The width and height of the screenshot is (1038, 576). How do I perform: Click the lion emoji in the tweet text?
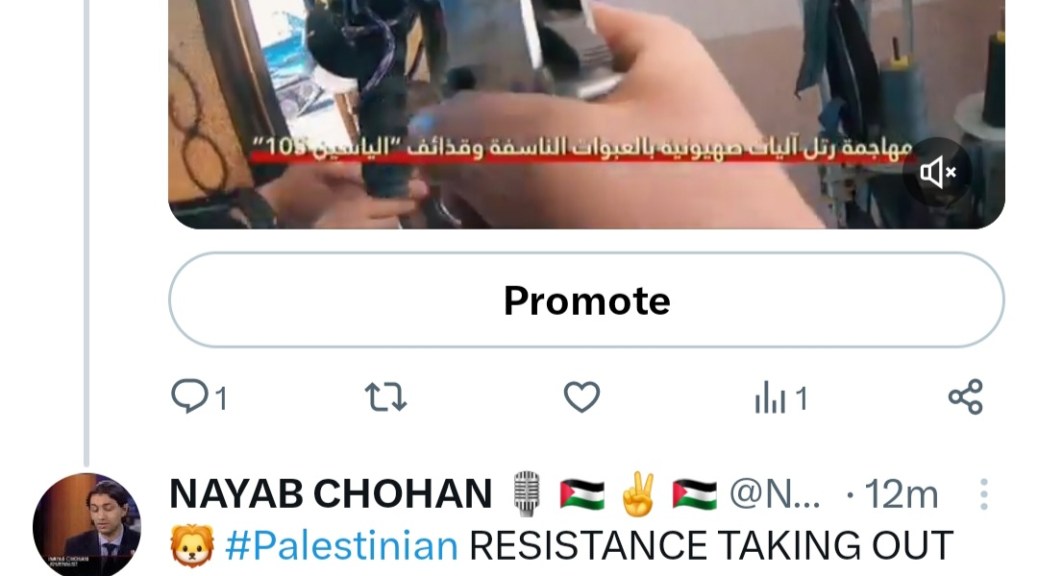193,546
